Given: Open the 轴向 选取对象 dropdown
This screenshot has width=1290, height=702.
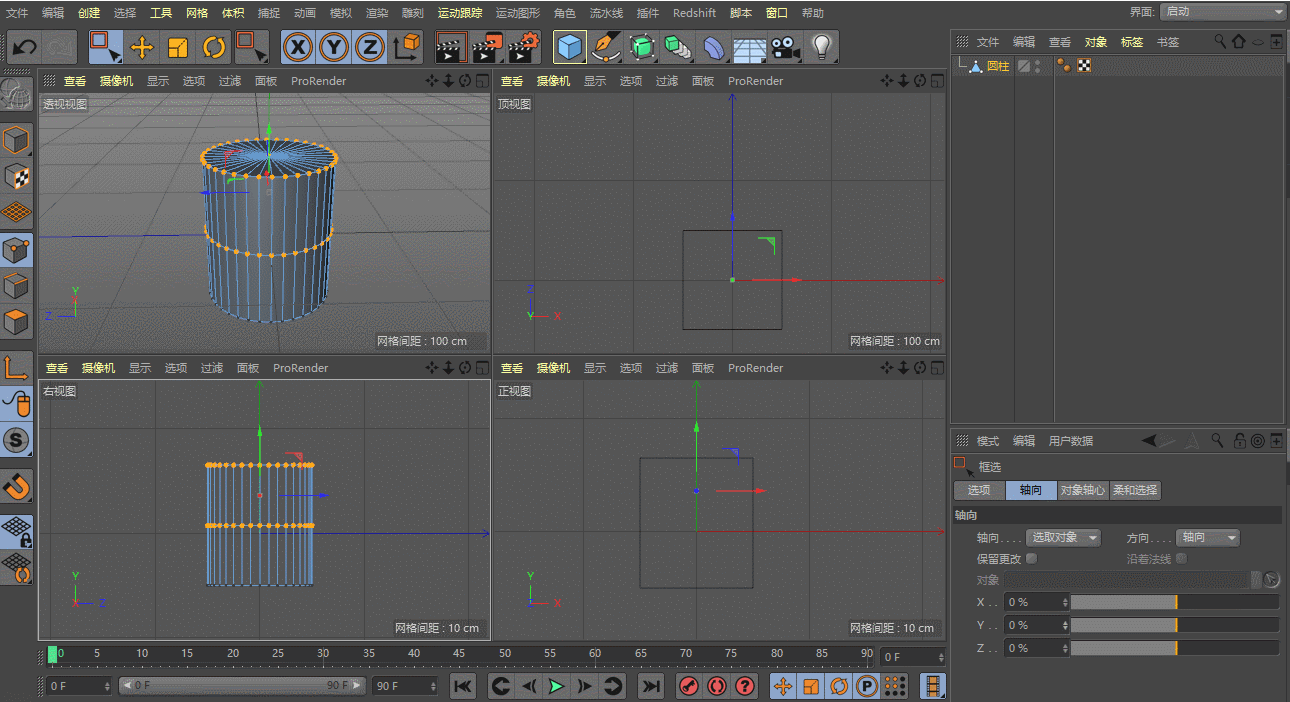Looking at the screenshot, I should [x=1065, y=538].
